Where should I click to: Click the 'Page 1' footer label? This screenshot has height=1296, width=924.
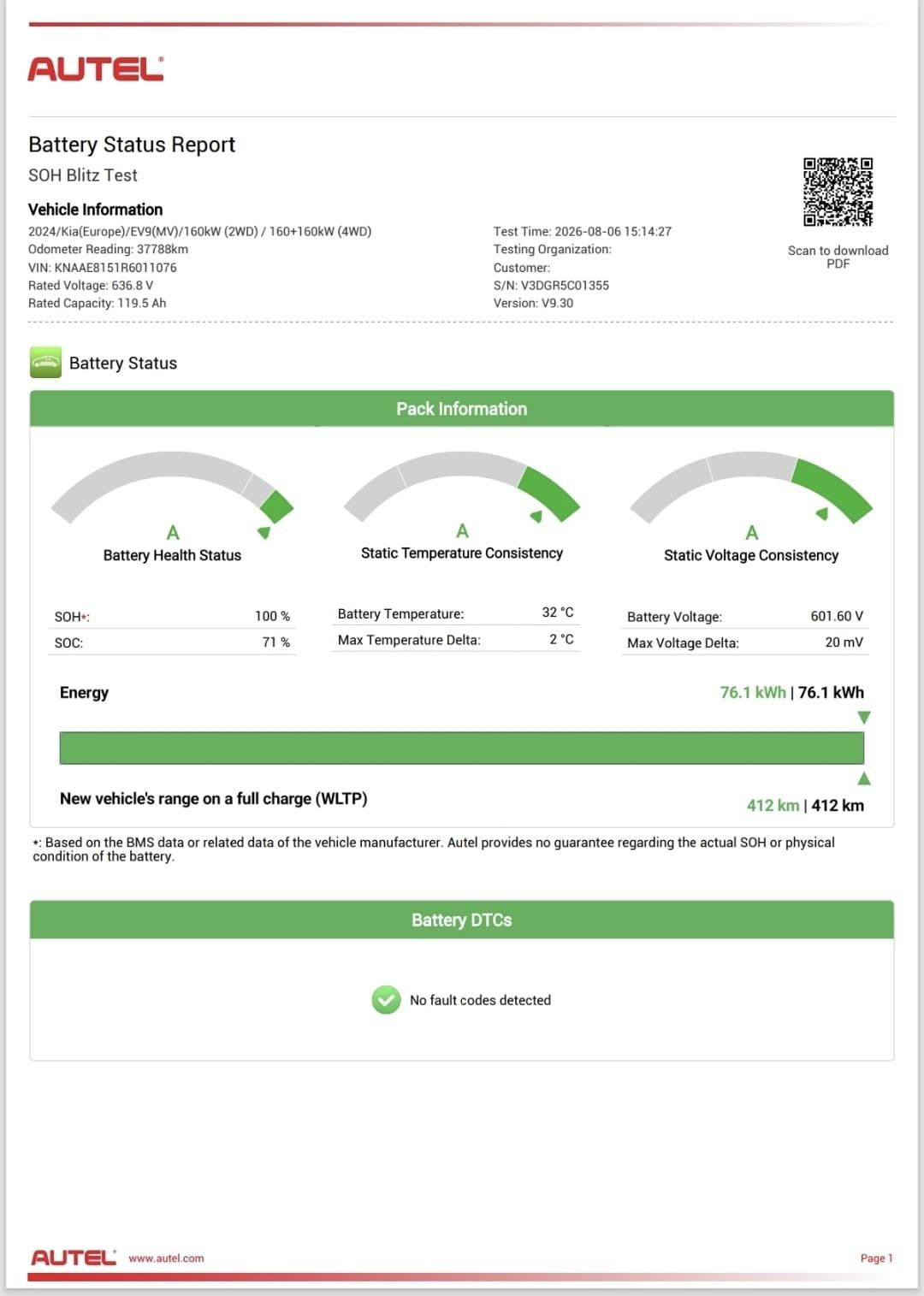[876, 1258]
